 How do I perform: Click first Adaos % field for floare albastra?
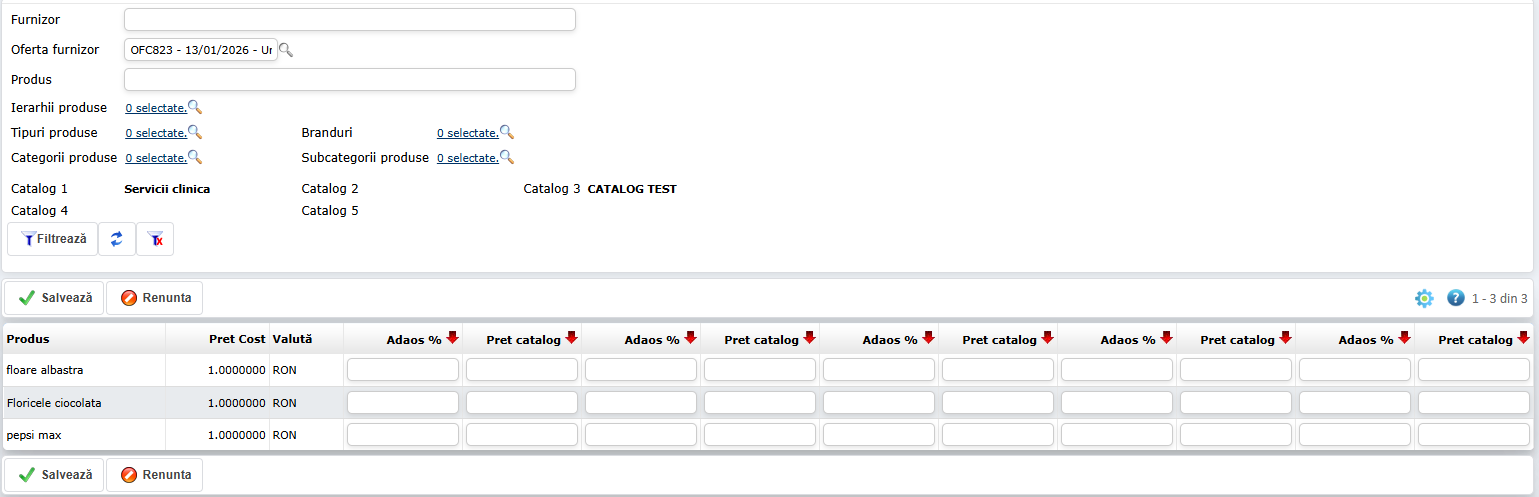coord(403,370)
